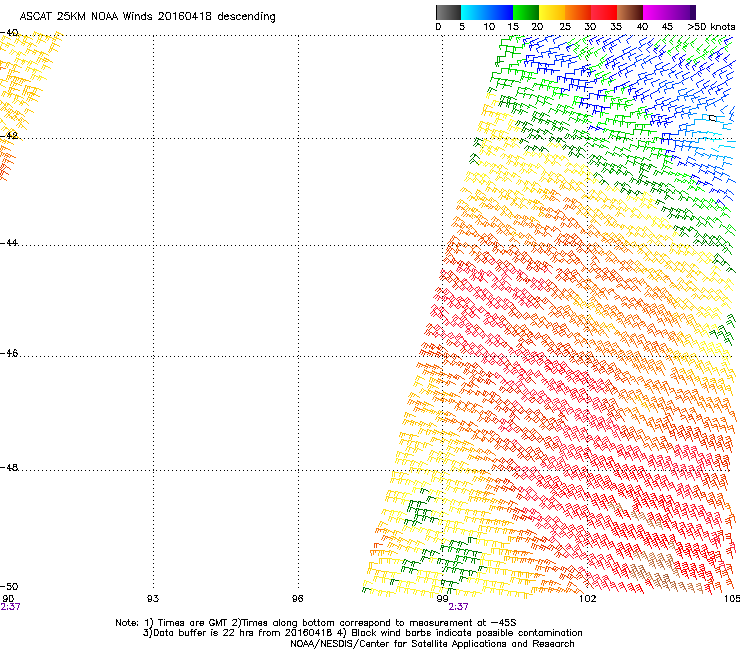Screen dimensions: 740x650
Task: Click the longitude label '99'
Action: [442, 599]
